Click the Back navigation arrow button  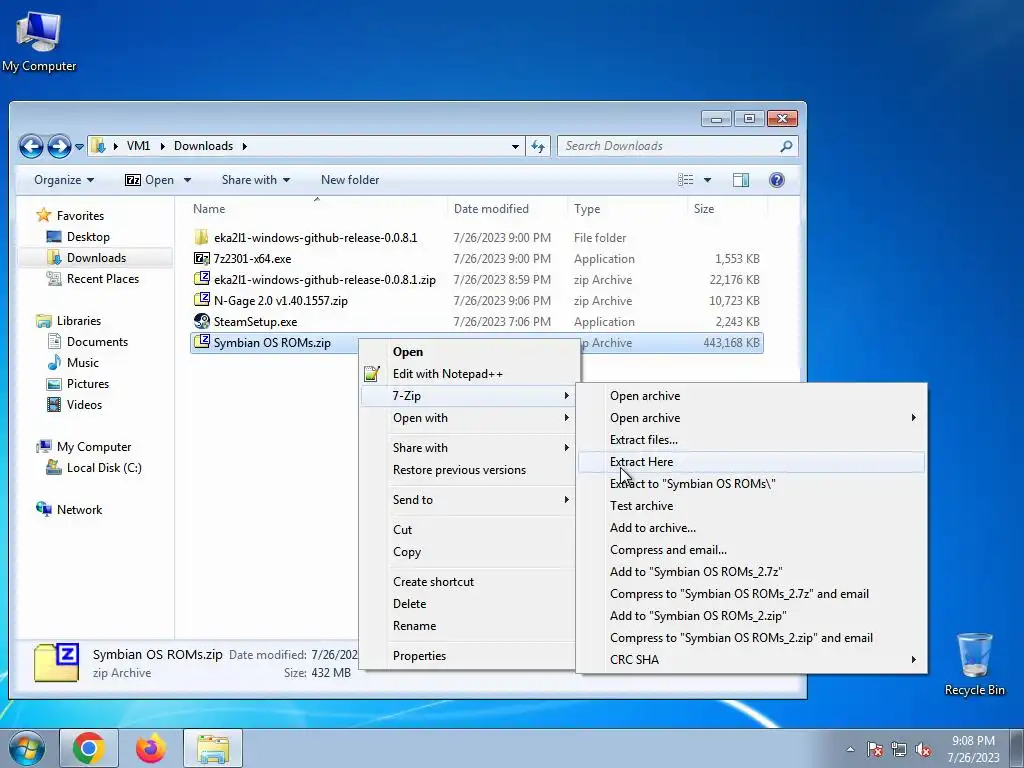31,146
